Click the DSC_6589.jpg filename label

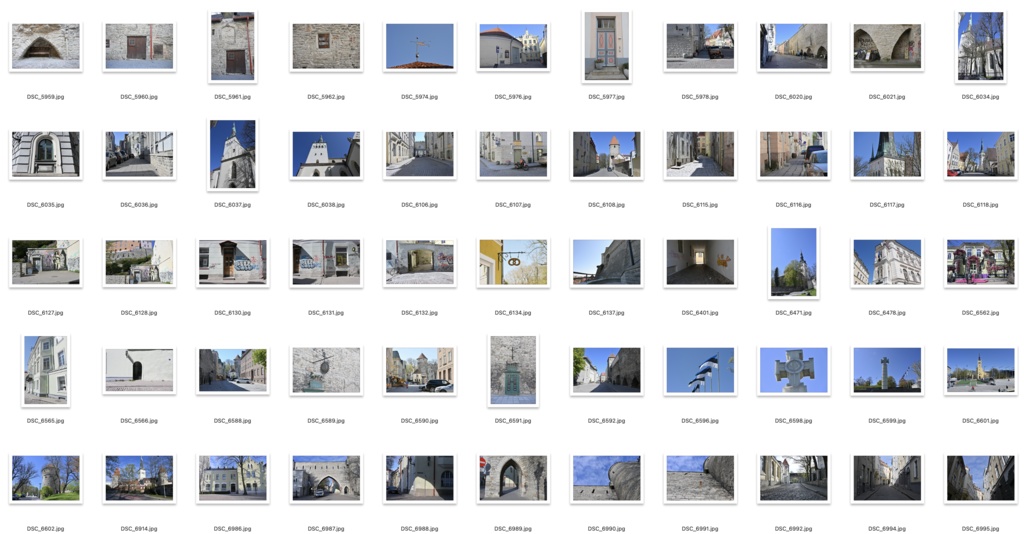(x=326, y=421)
